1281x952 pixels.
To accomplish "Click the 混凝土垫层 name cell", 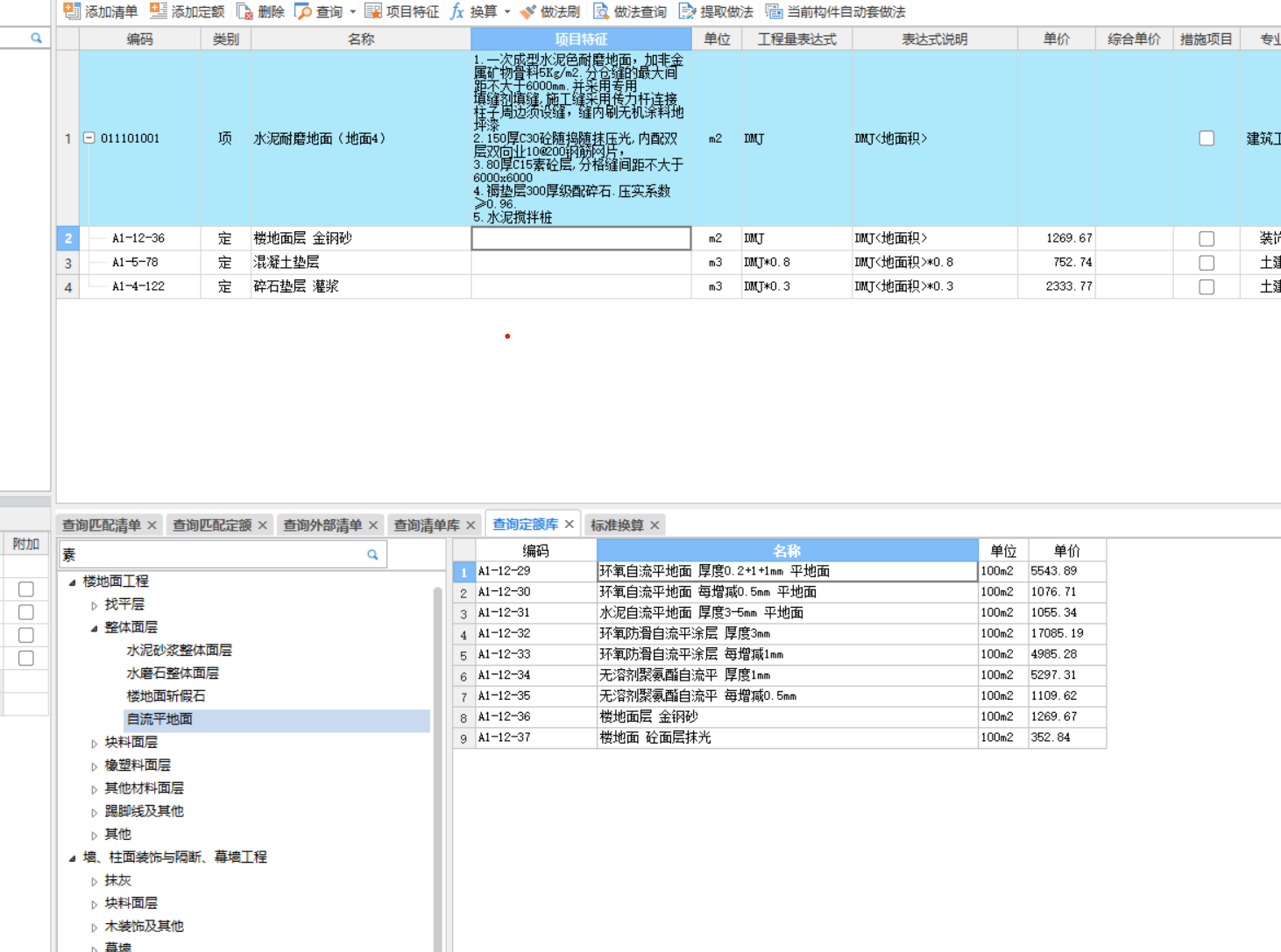I will tap(361, 262).
